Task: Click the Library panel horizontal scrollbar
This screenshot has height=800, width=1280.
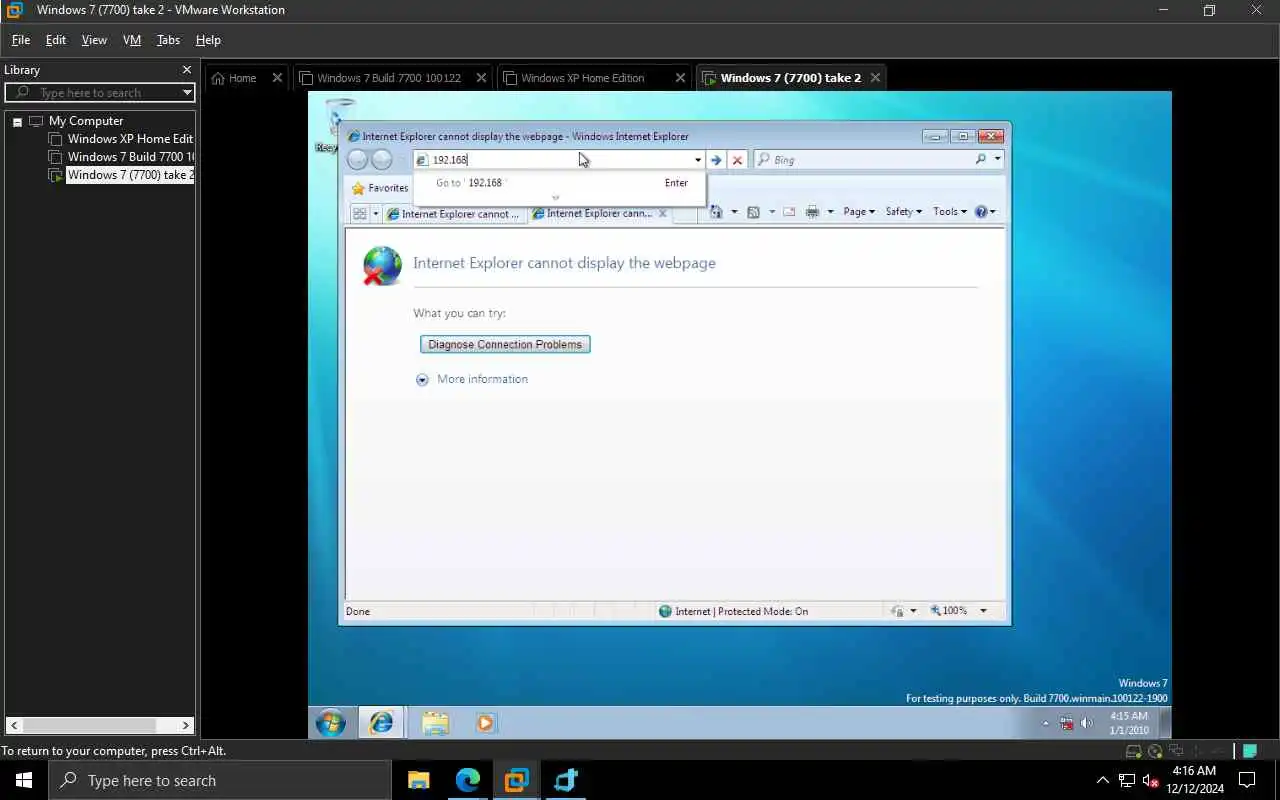Action: coord(100,725)
